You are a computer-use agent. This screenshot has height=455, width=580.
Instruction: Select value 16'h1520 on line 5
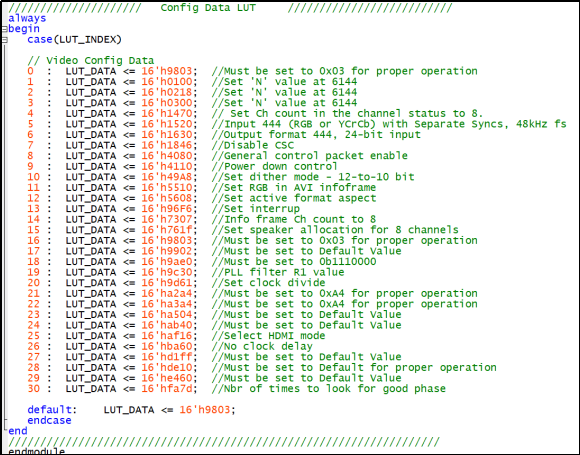click(x=167, y=124)
